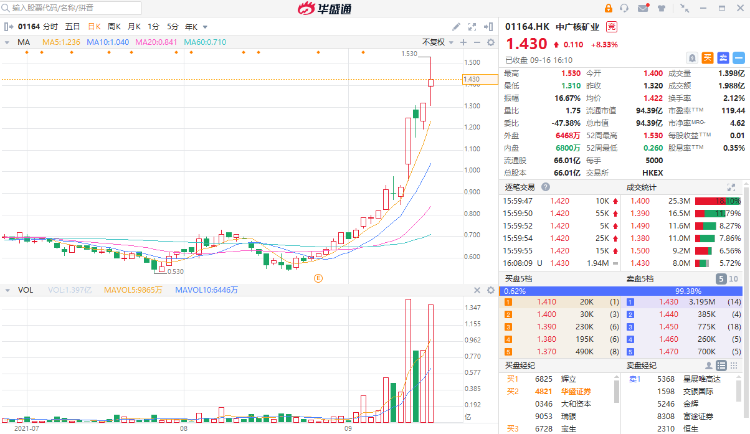Select 日K daily candlestick tab
The image size is (750, 434).
[x=94, y=27]
